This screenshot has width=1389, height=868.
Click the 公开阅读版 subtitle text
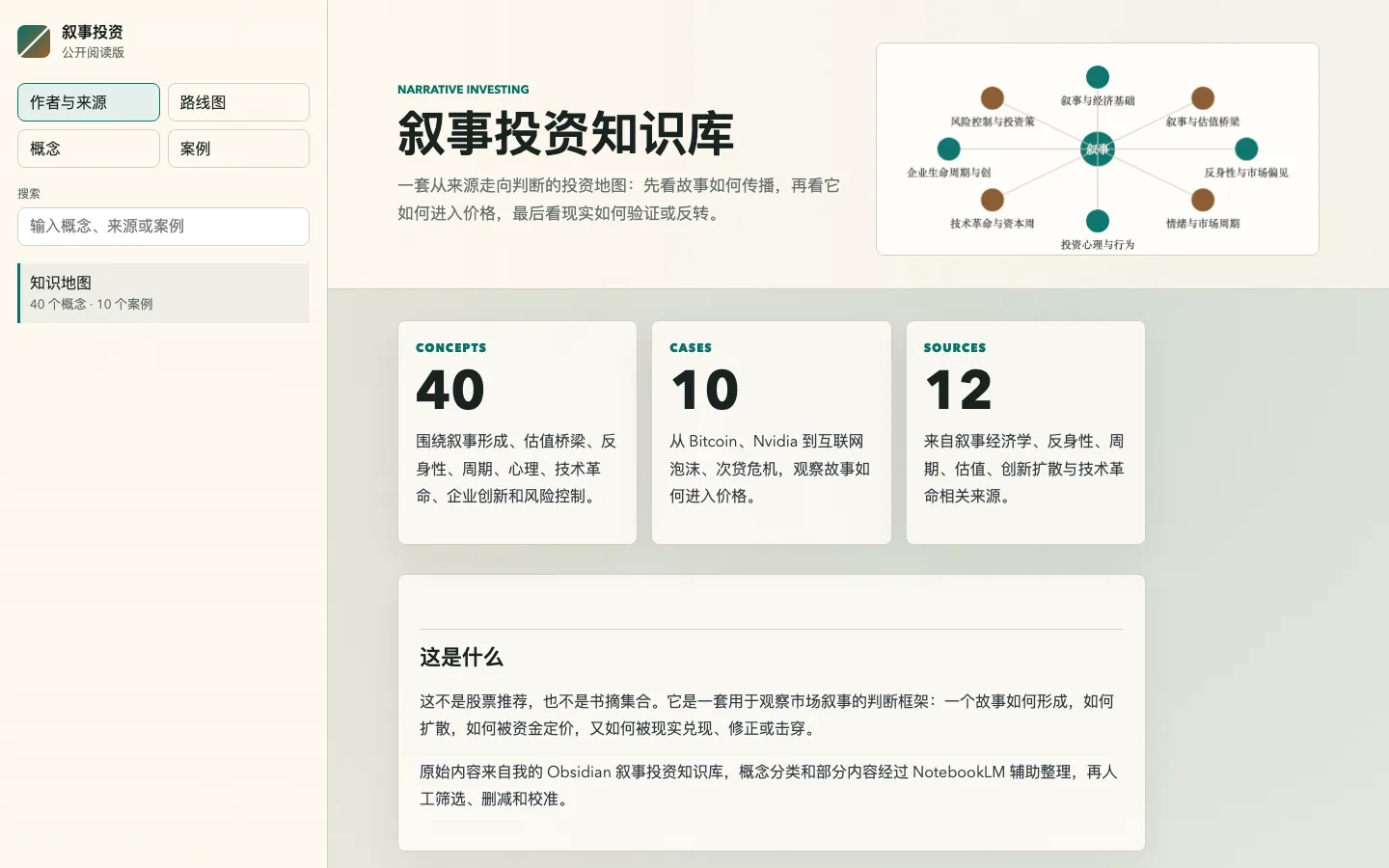(94, 53)
